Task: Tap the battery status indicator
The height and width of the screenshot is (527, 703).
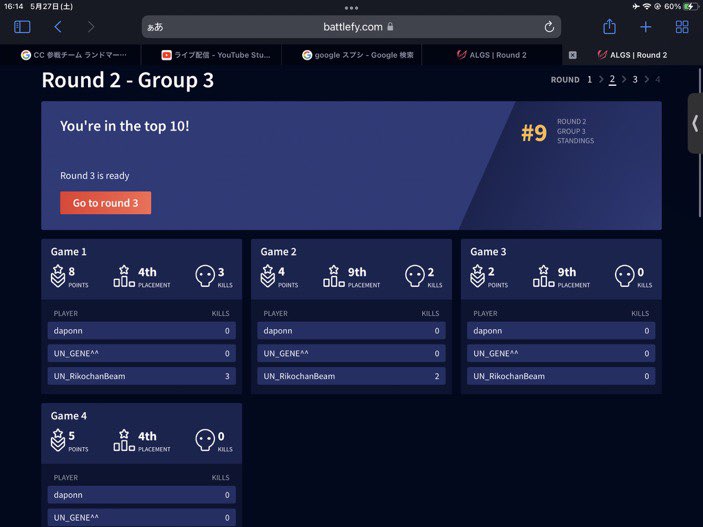Action: tap(689, 6)
